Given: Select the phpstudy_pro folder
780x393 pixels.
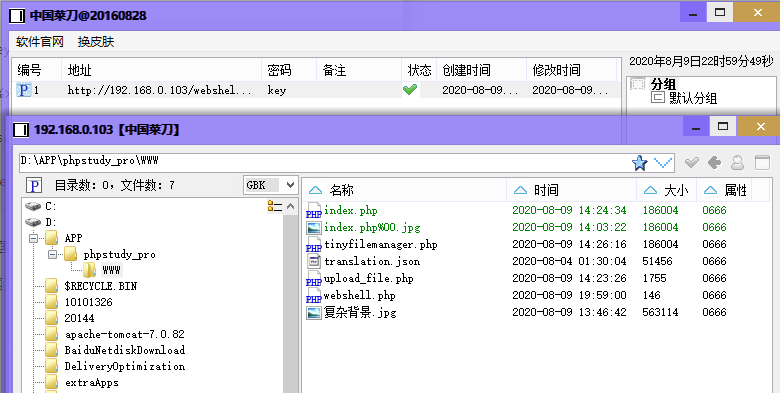Looking at the screenshot, I should (119, 254).
